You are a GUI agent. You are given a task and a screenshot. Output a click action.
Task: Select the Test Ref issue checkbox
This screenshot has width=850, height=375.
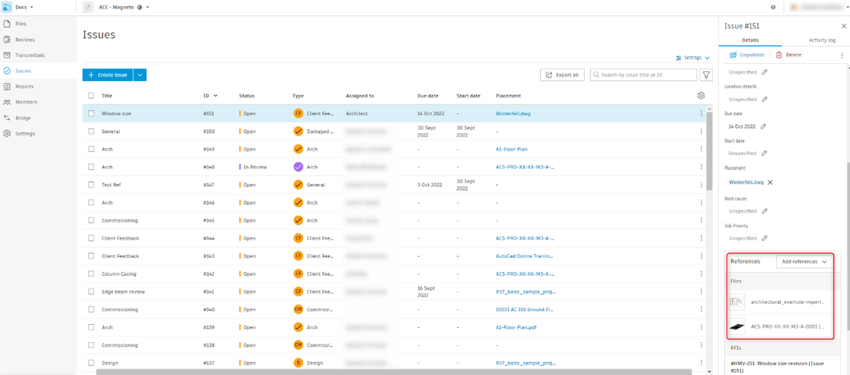91,185
